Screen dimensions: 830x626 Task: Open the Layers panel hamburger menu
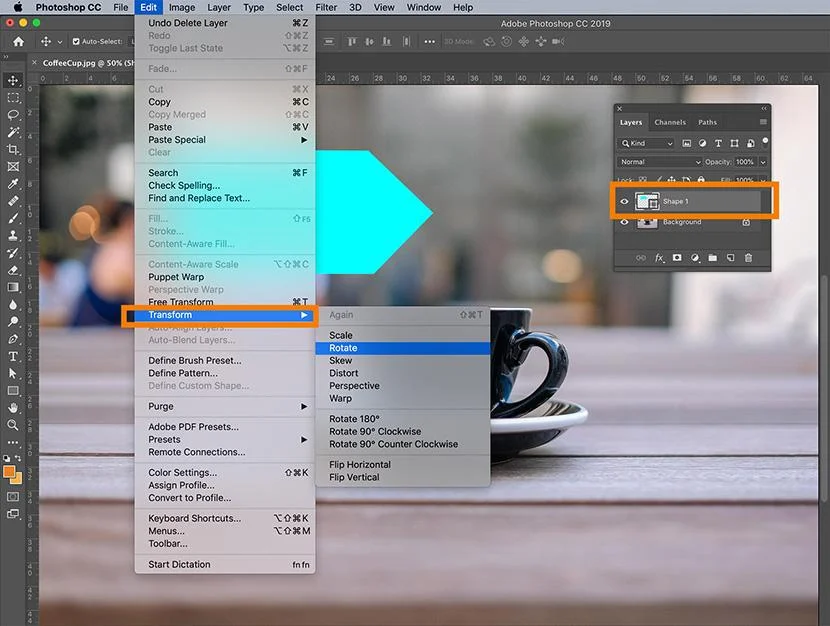point(763,122)
